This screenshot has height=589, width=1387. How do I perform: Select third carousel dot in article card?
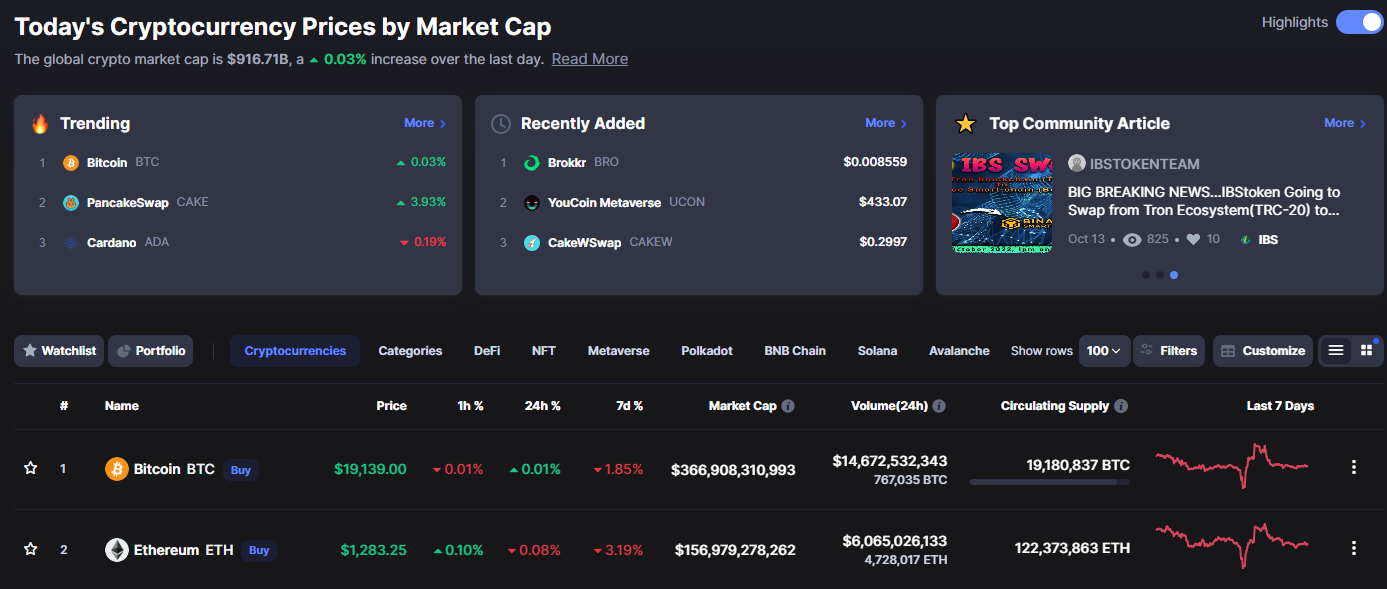1174,274
